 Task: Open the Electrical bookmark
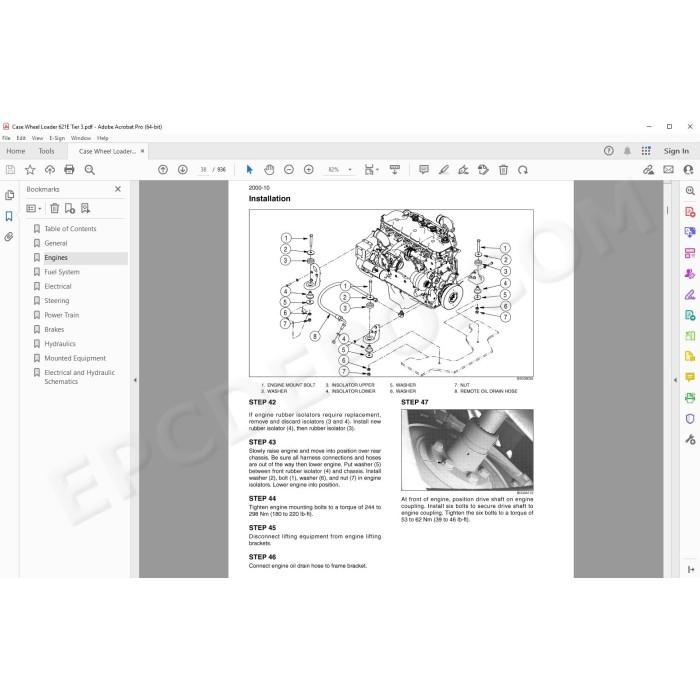point(58,287)
